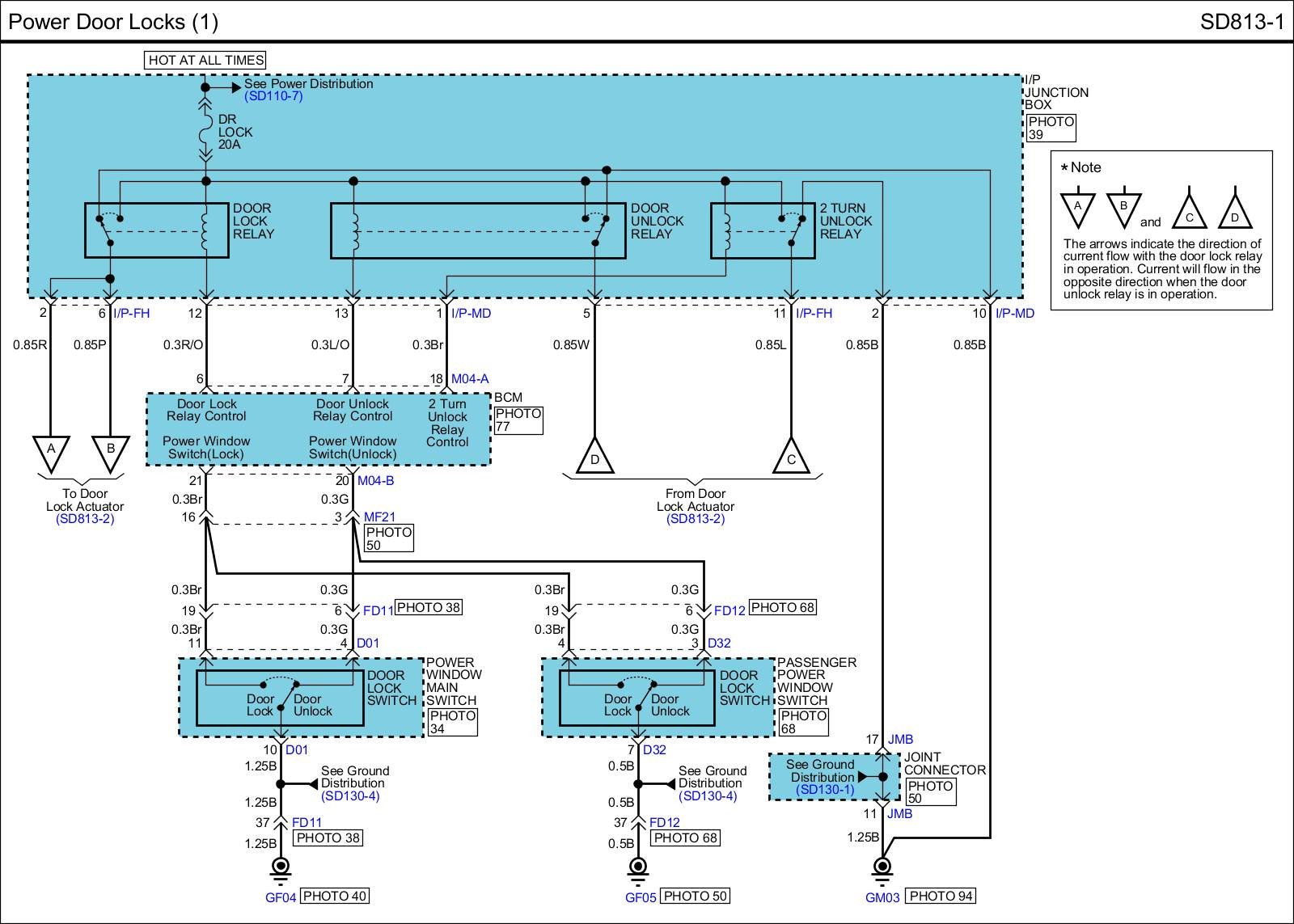Screen dimensions: 1294x924
Task: Click the door lock switch in Passenger Power Window Switch
Action: 637,698
